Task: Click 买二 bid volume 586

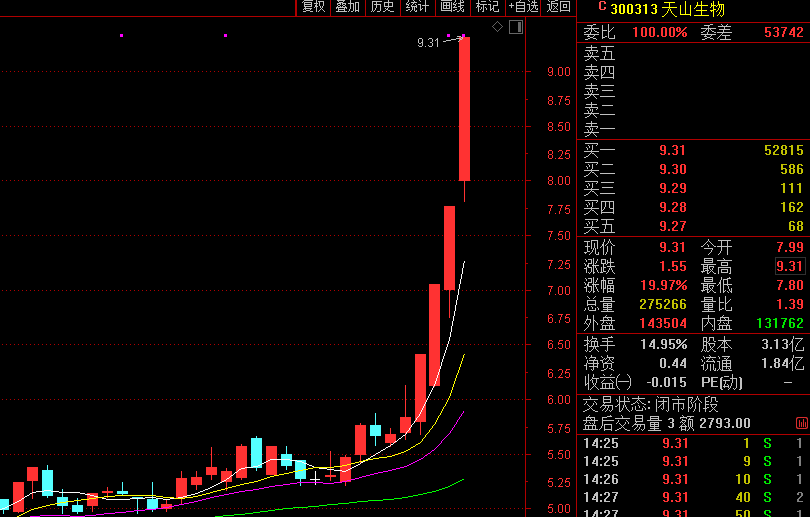Action: (792, 169)
